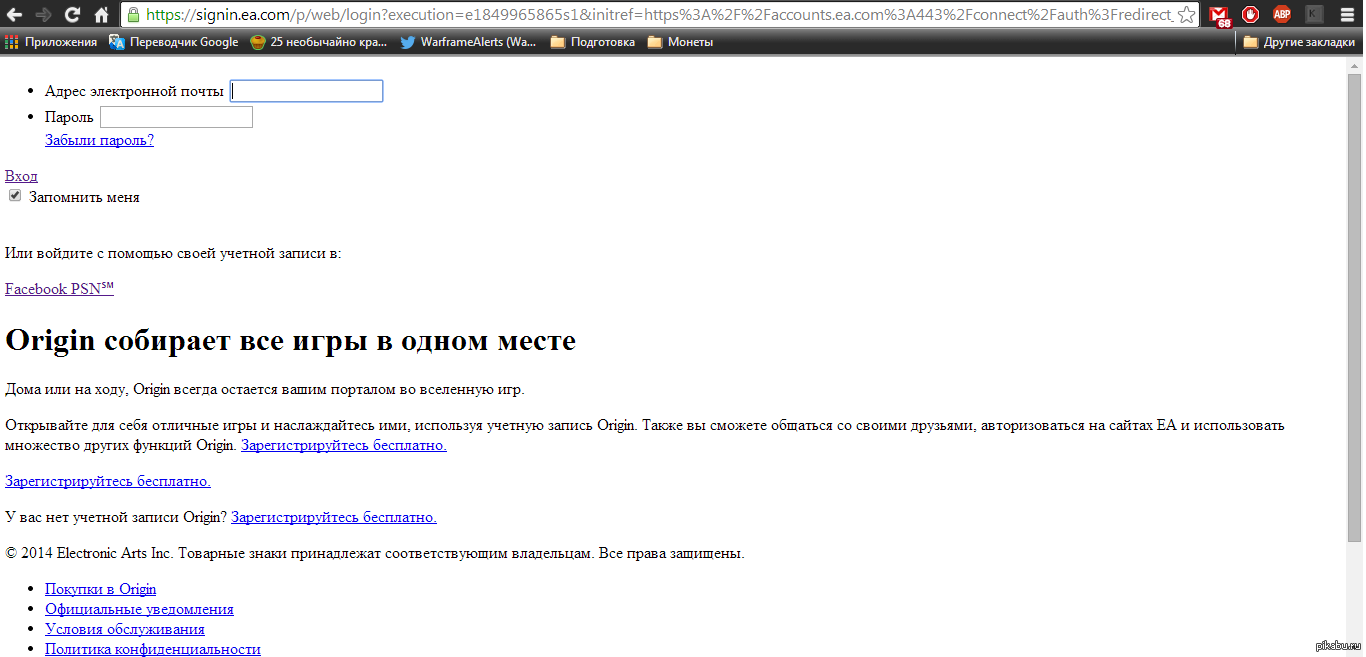
Task: Open the WarframeAlerts Twitter bookmark
Action: tap(469, 42)
